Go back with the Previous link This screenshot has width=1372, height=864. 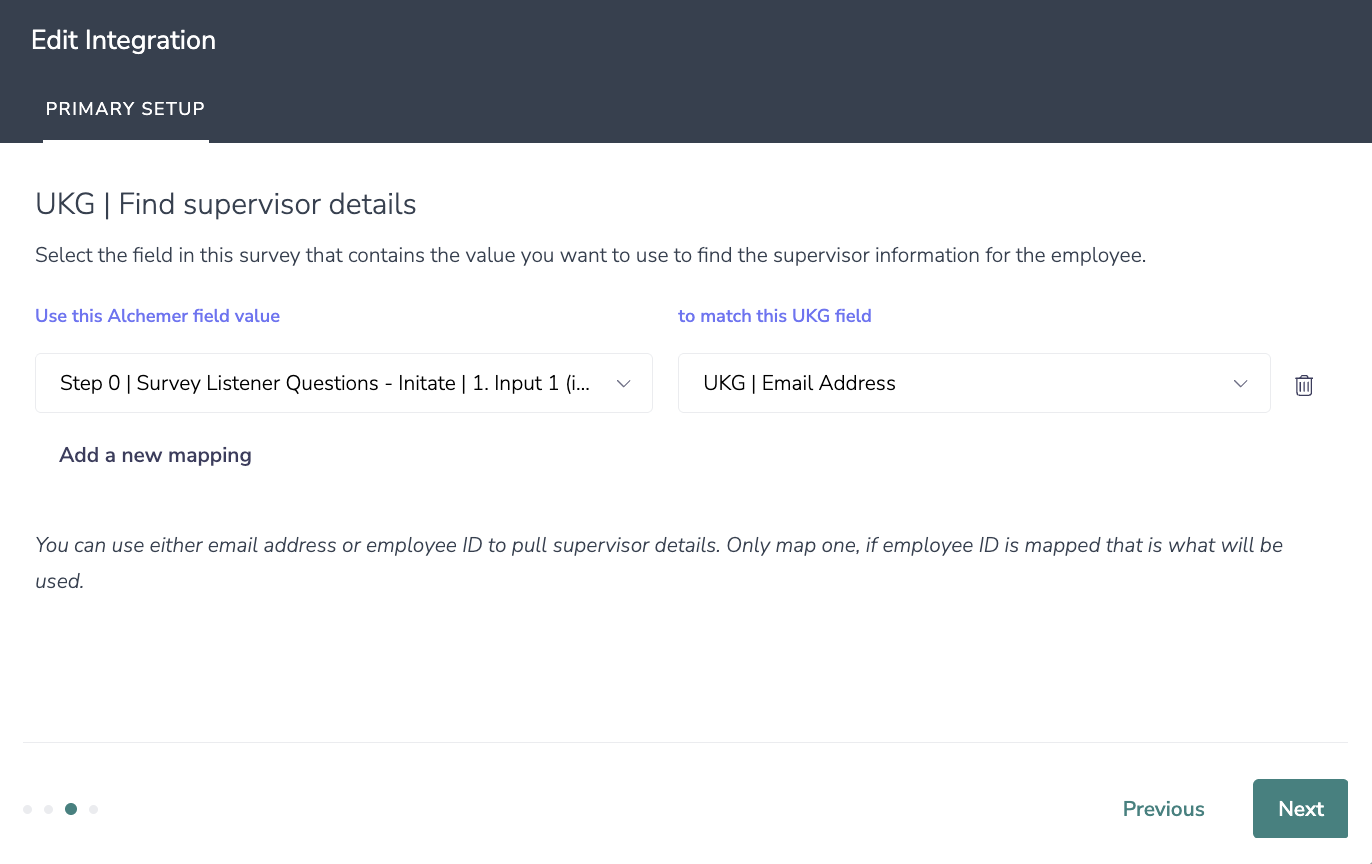(1163, 809)
